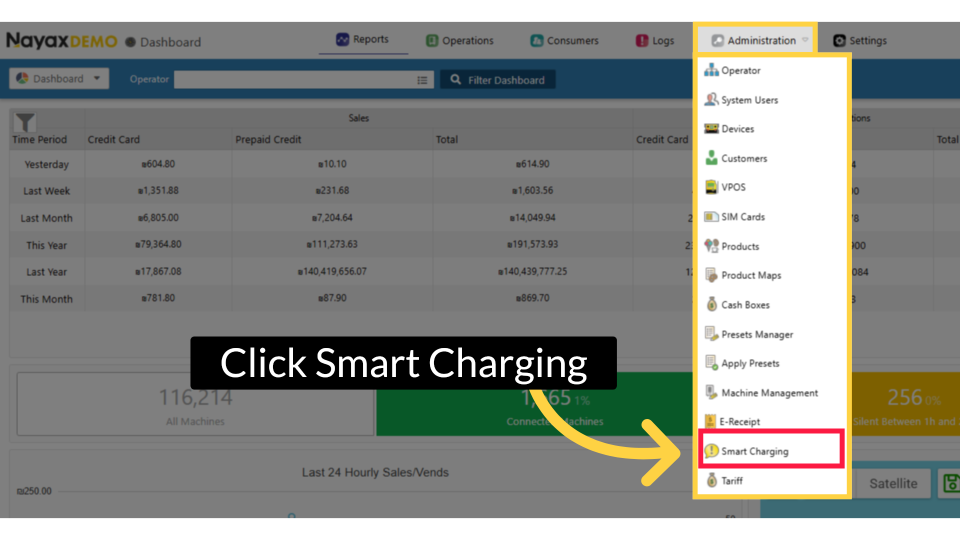Image resolution: width=960 pixels, height=540 pixels.
Task: Click Yesterday's total value 614.90
Action: tap(533, 164)
